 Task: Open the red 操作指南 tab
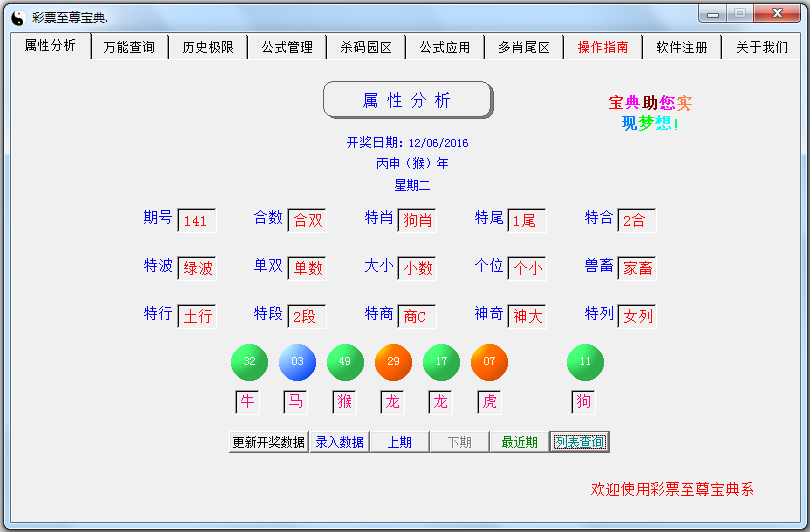tap(603, 48)
